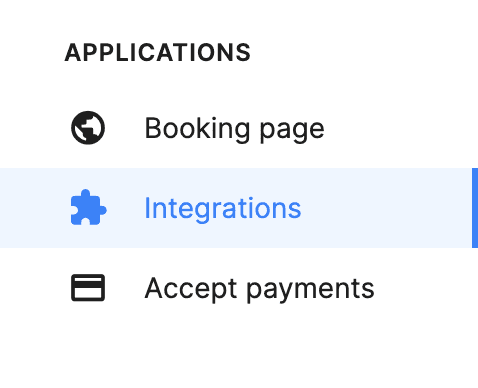This screenshot has height=388, width=478.
Task: Go to Accept payments
Action: 239,288
